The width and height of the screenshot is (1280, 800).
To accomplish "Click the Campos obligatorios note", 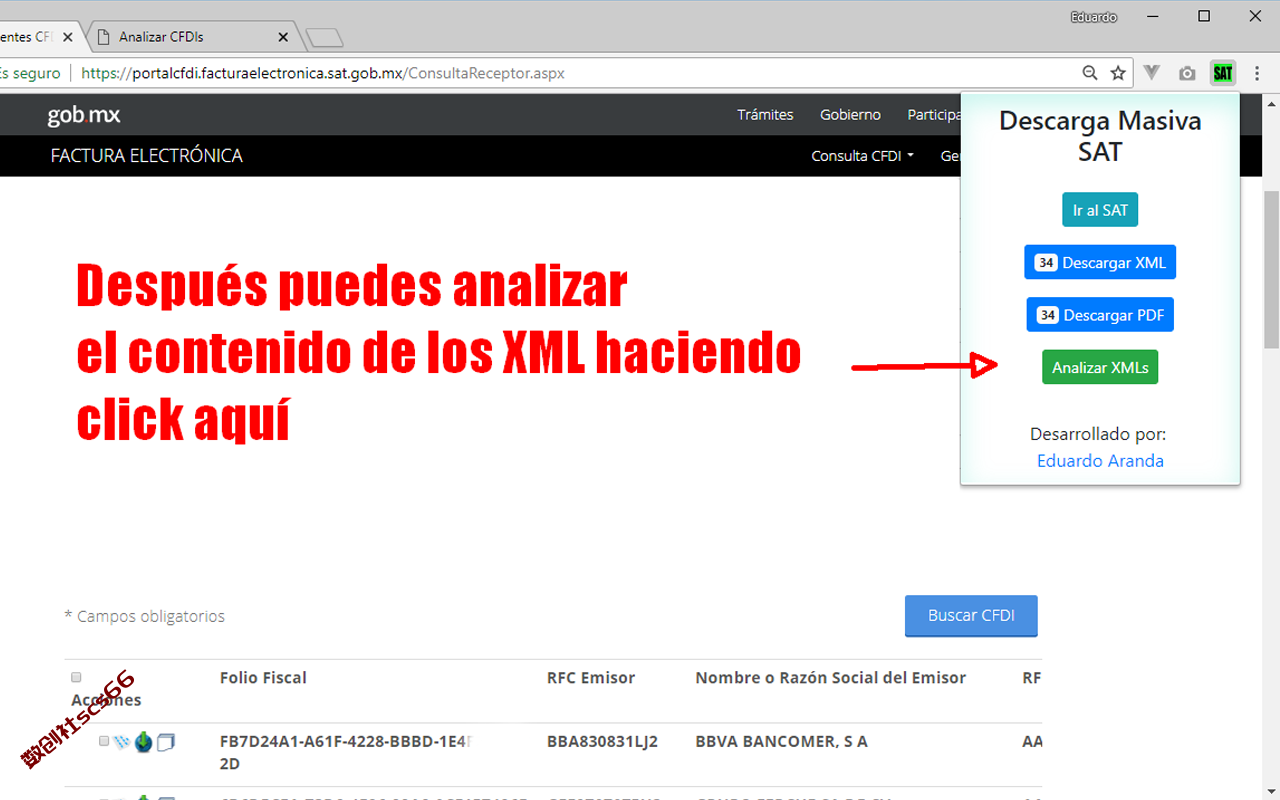I will [144, 616].
